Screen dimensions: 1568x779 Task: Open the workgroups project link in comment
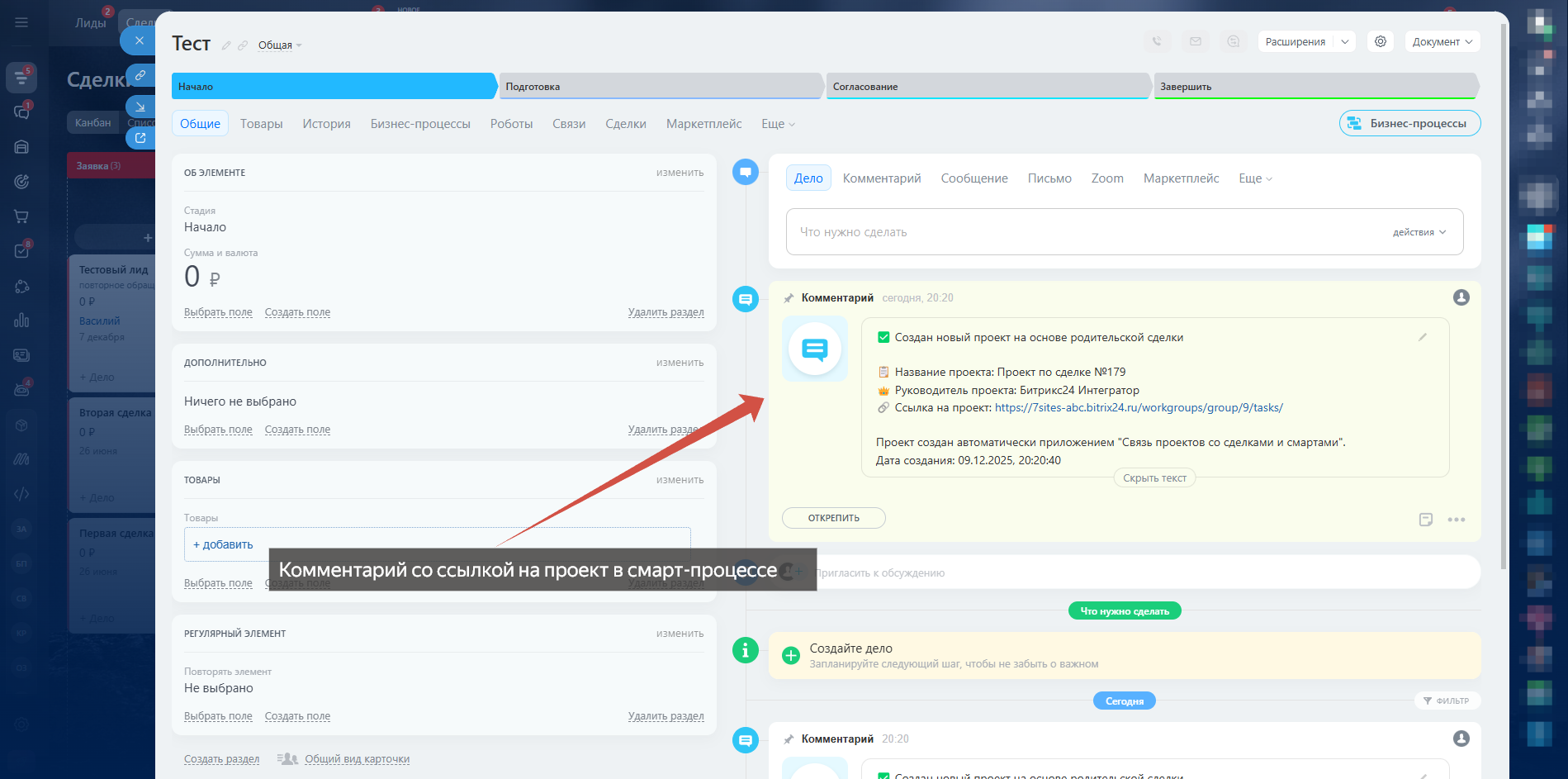pyautogui.click(x=1138, y=408)
